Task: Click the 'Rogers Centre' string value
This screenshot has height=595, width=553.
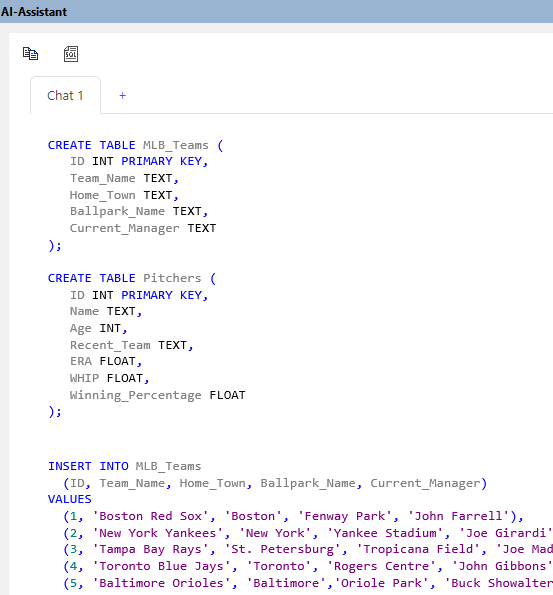Action: [381, 566]
